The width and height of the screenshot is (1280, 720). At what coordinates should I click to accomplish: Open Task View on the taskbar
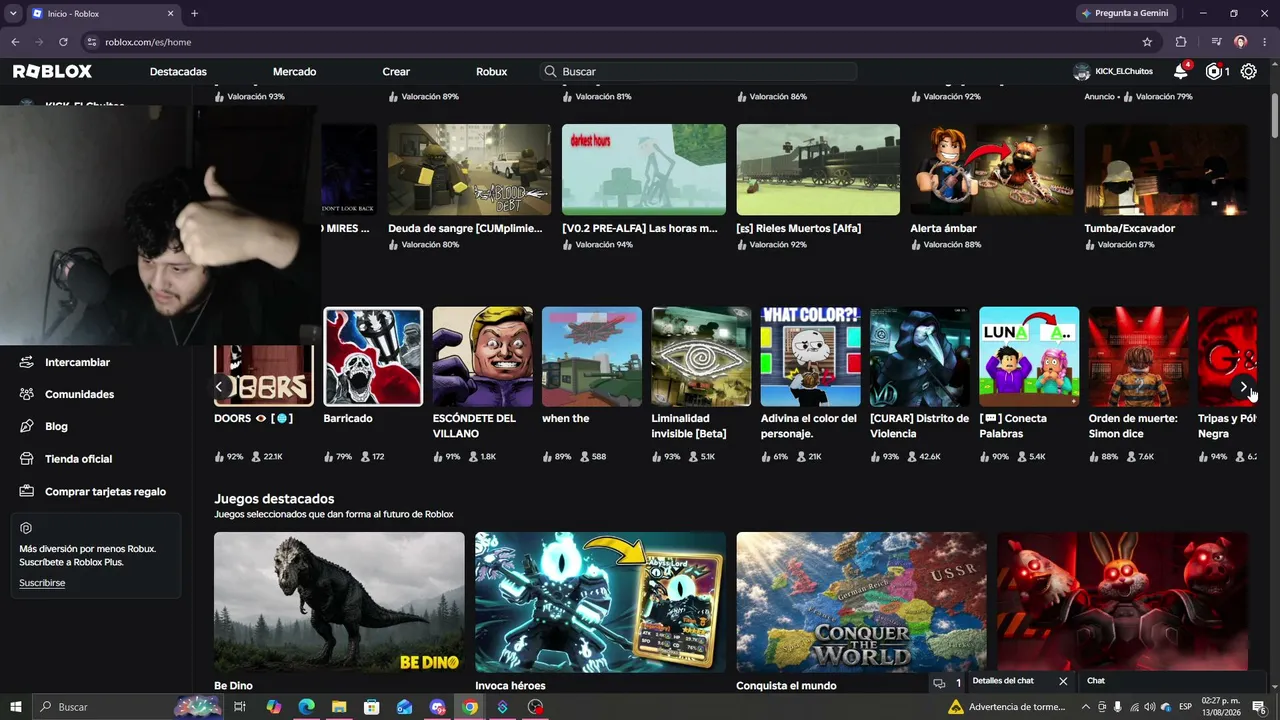coord(240,707)
